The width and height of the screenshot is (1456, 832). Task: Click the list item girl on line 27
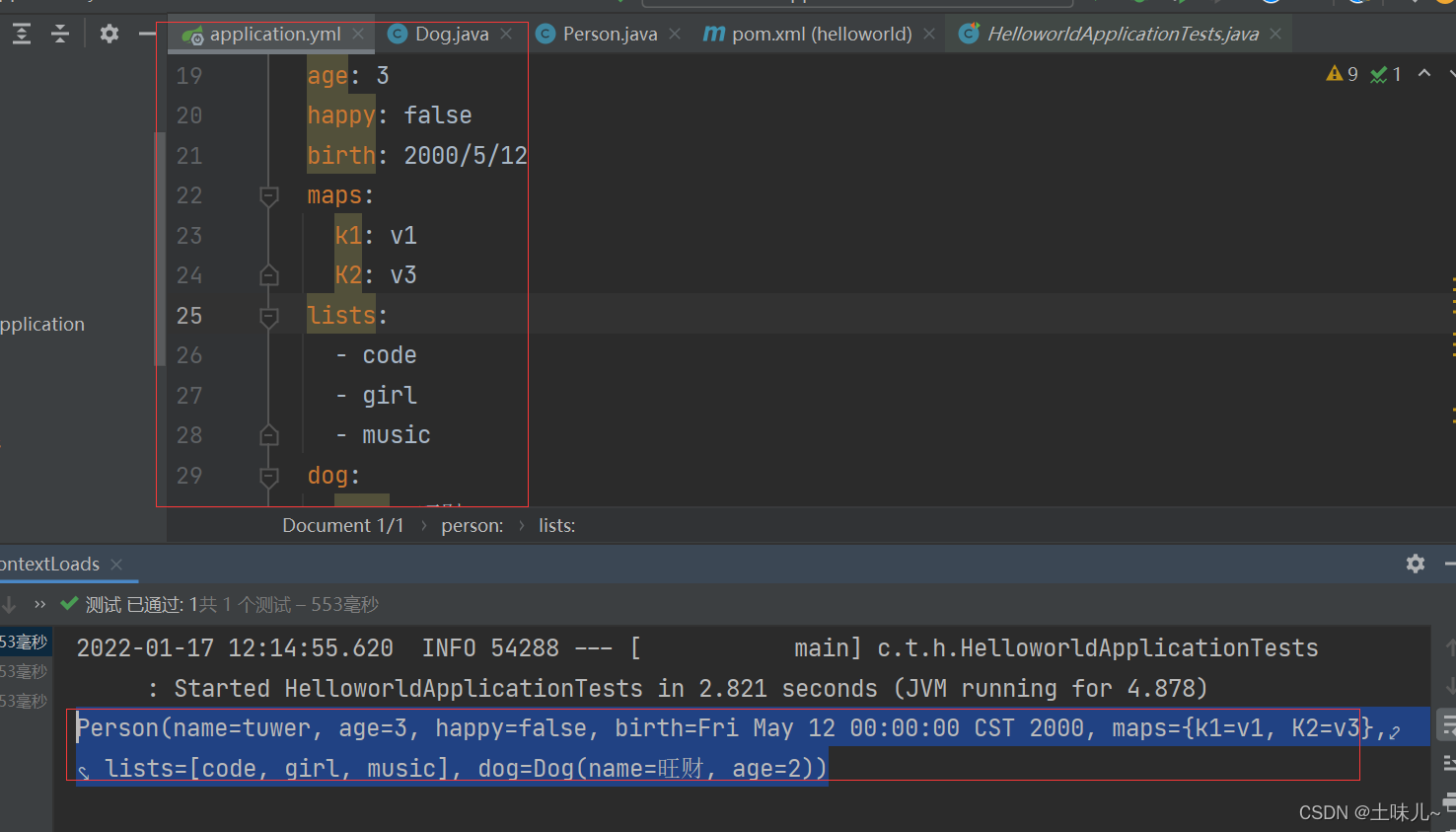pyautogui.click(x=390, y=396)
